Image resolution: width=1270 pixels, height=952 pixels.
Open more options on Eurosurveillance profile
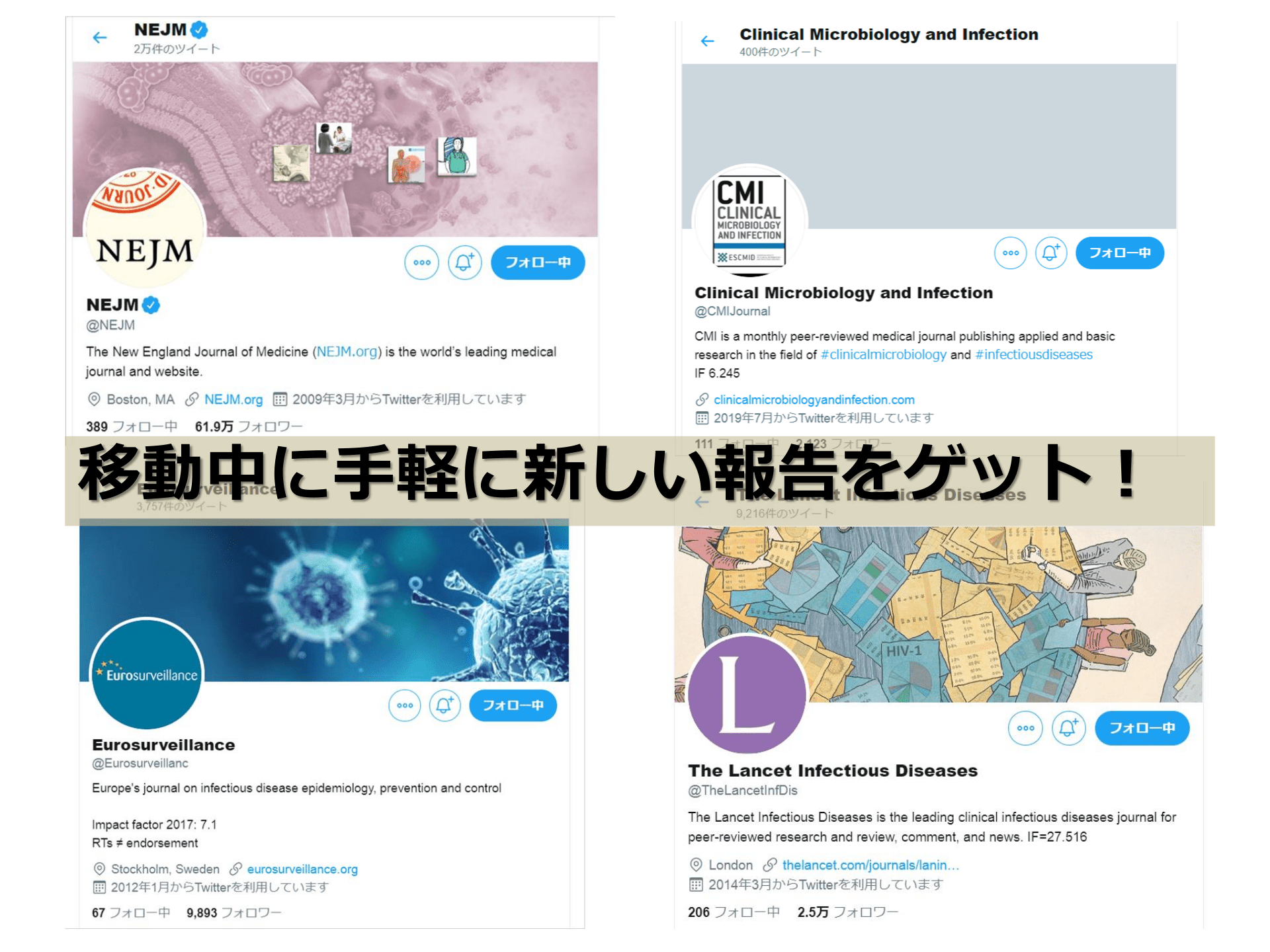405,705
